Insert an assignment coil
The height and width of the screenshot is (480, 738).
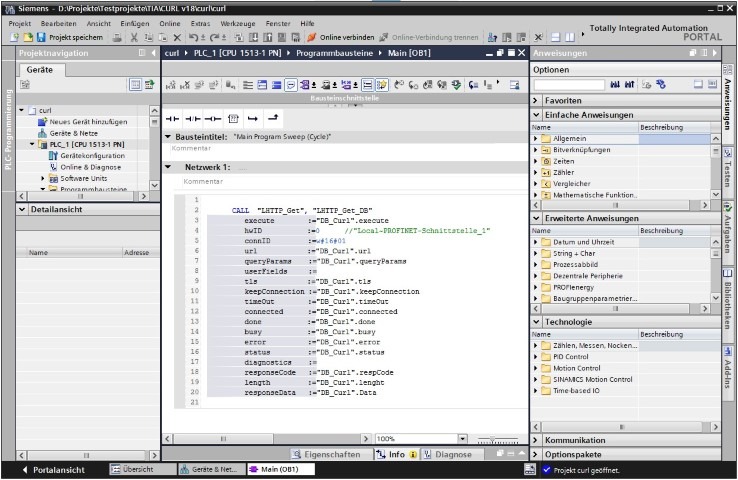click(213, 119)
